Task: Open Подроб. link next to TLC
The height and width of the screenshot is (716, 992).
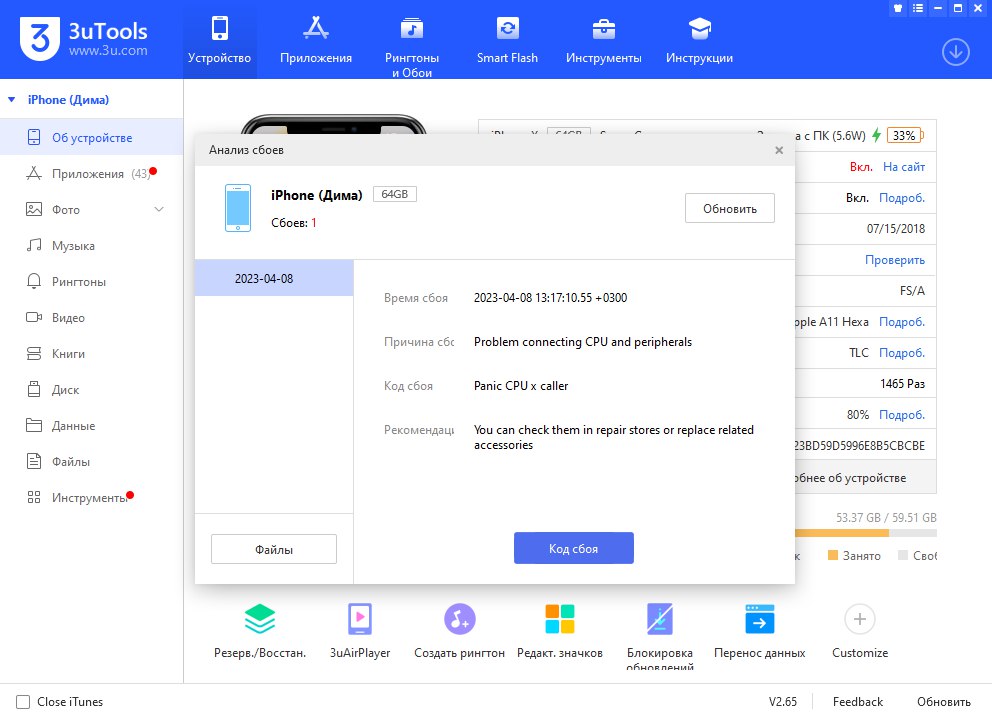Action: 902,353
